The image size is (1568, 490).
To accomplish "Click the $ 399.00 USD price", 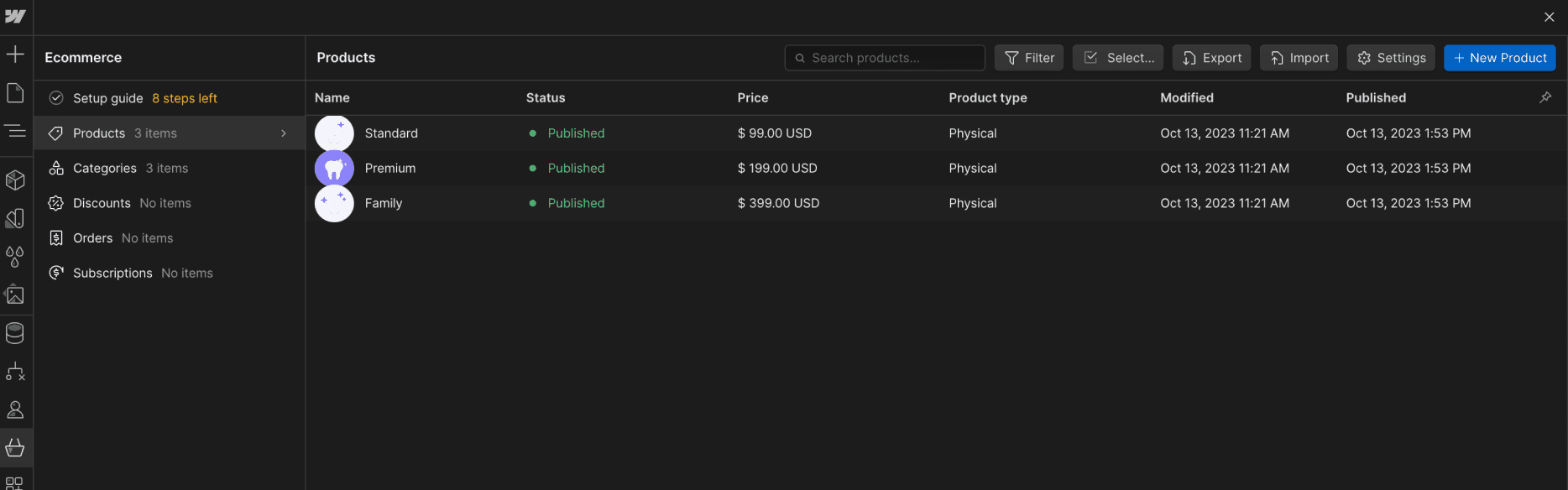I will point(778,203).
